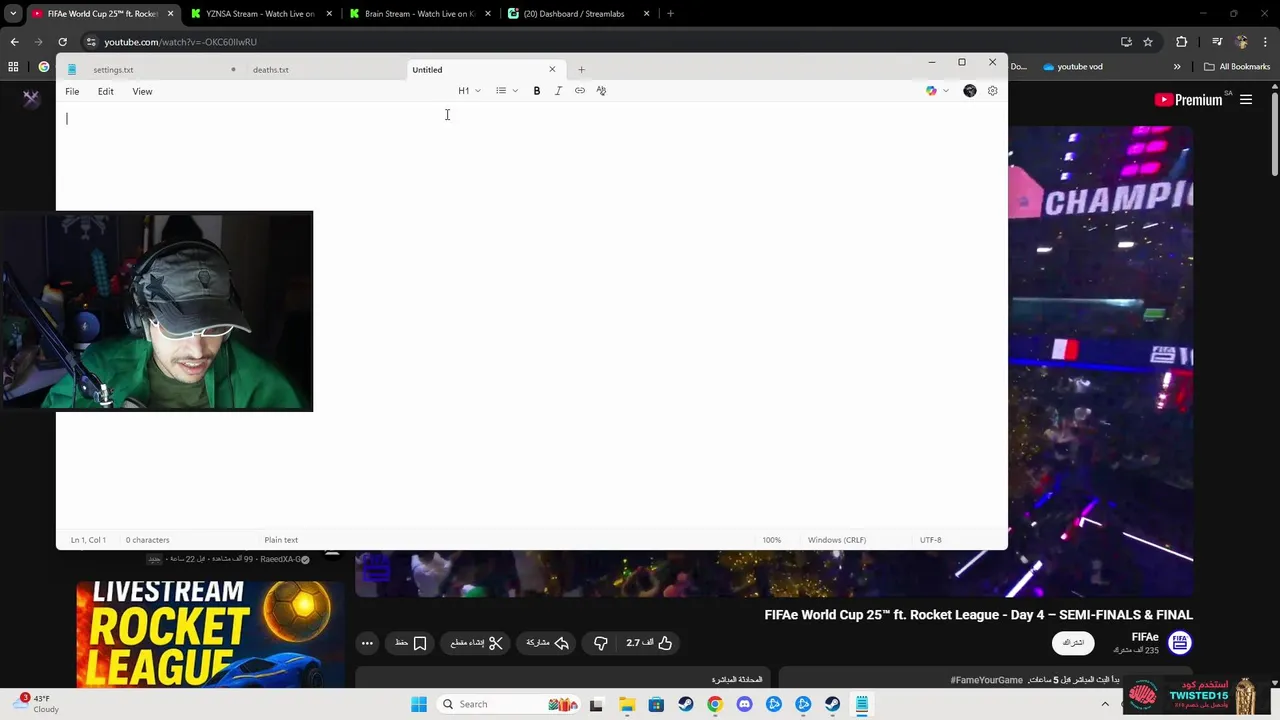The image size is (1280, 720).
Task: Open YouTube hamburger guide menu
Action: [1246, 100]
